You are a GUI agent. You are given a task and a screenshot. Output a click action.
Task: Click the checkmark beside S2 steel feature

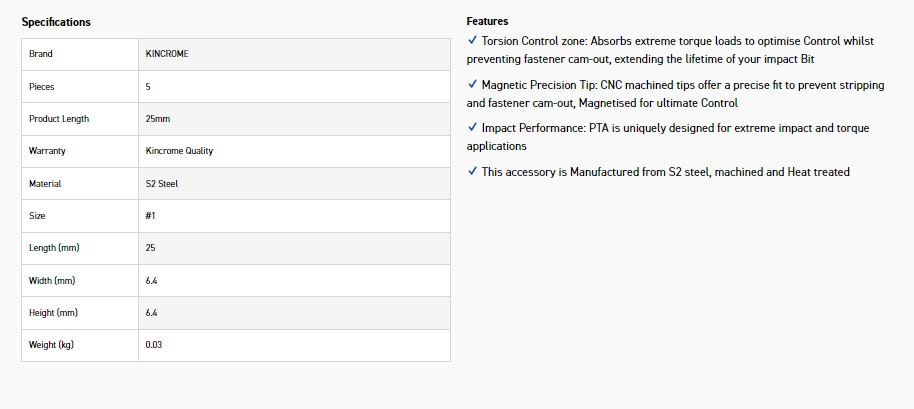(472, 172)
